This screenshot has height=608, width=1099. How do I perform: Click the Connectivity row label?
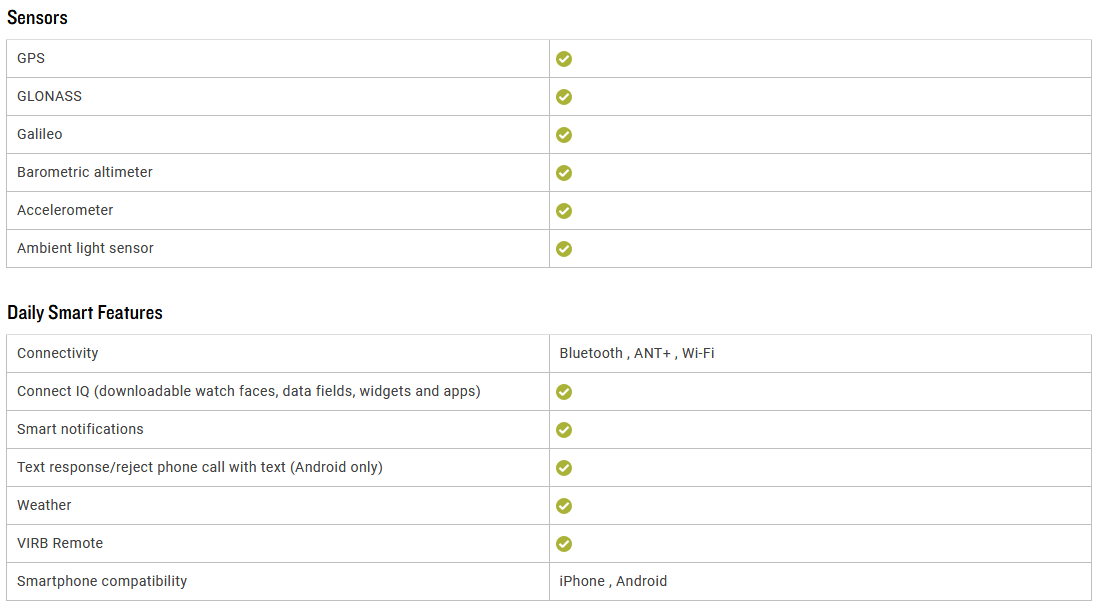tap(57, 353)
